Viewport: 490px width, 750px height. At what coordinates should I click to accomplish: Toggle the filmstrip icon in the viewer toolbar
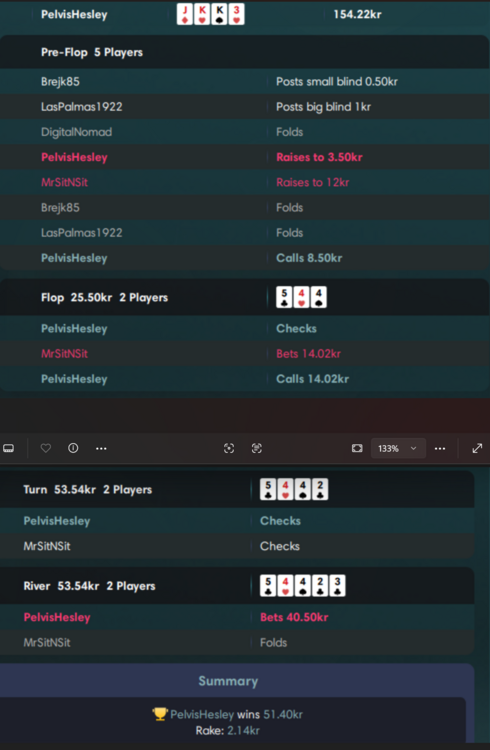pos(9,448)
